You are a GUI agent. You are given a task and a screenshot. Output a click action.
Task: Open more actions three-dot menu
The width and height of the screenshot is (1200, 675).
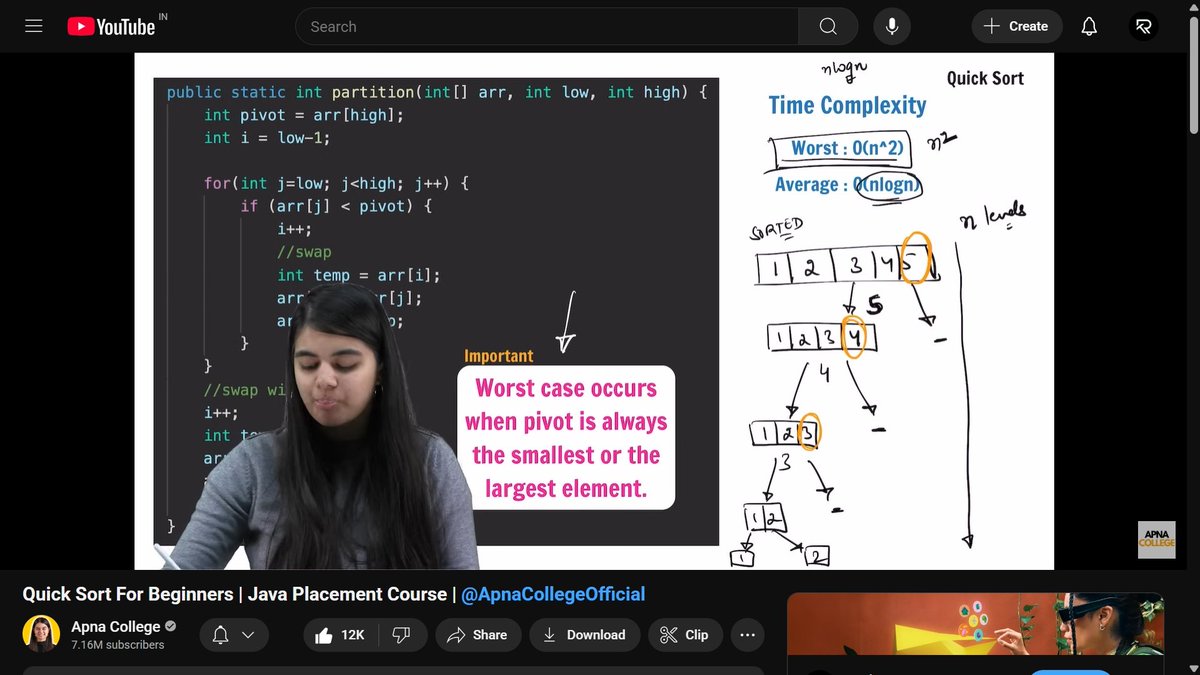748,635
